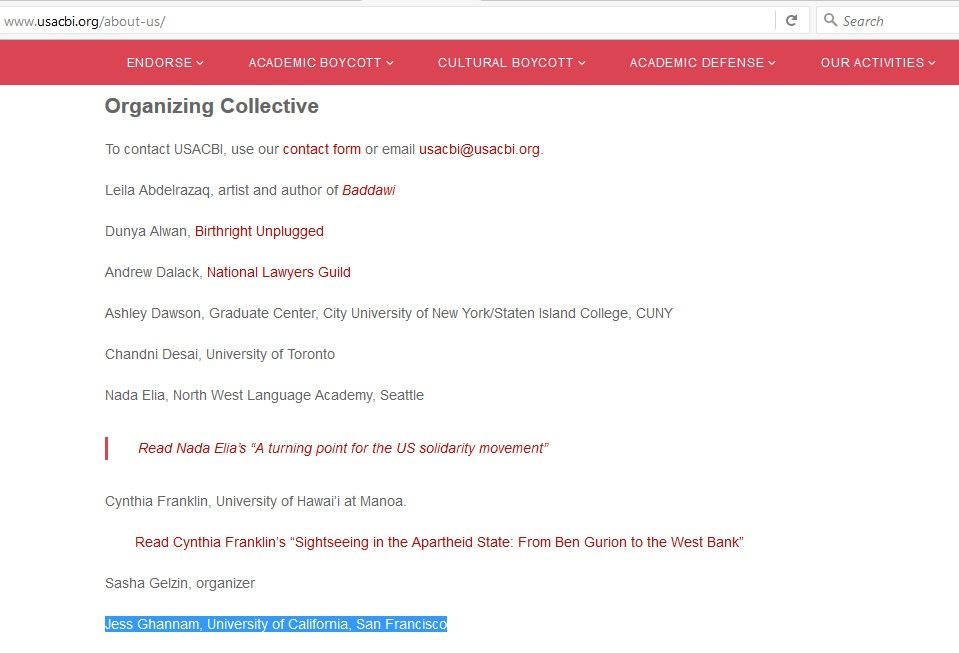
Task: Open the ACADEMIC DEFENSE menu
Action: pyautogui.click(x=702, y=63)
